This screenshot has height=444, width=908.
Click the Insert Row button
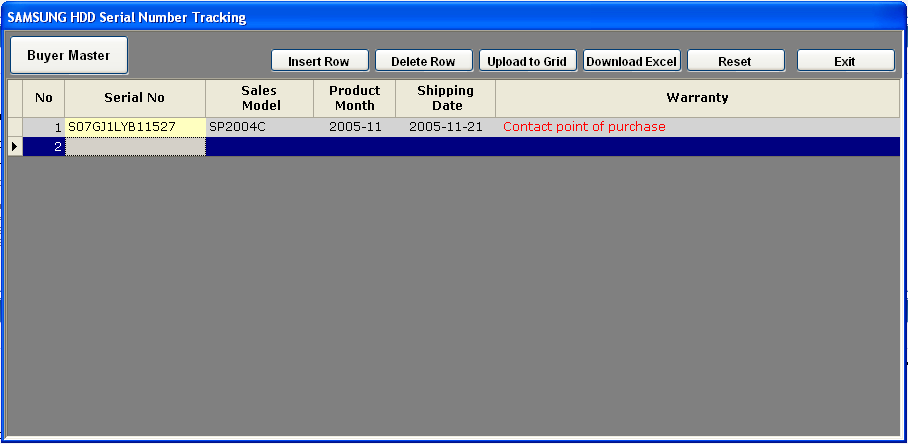[320, 61]
